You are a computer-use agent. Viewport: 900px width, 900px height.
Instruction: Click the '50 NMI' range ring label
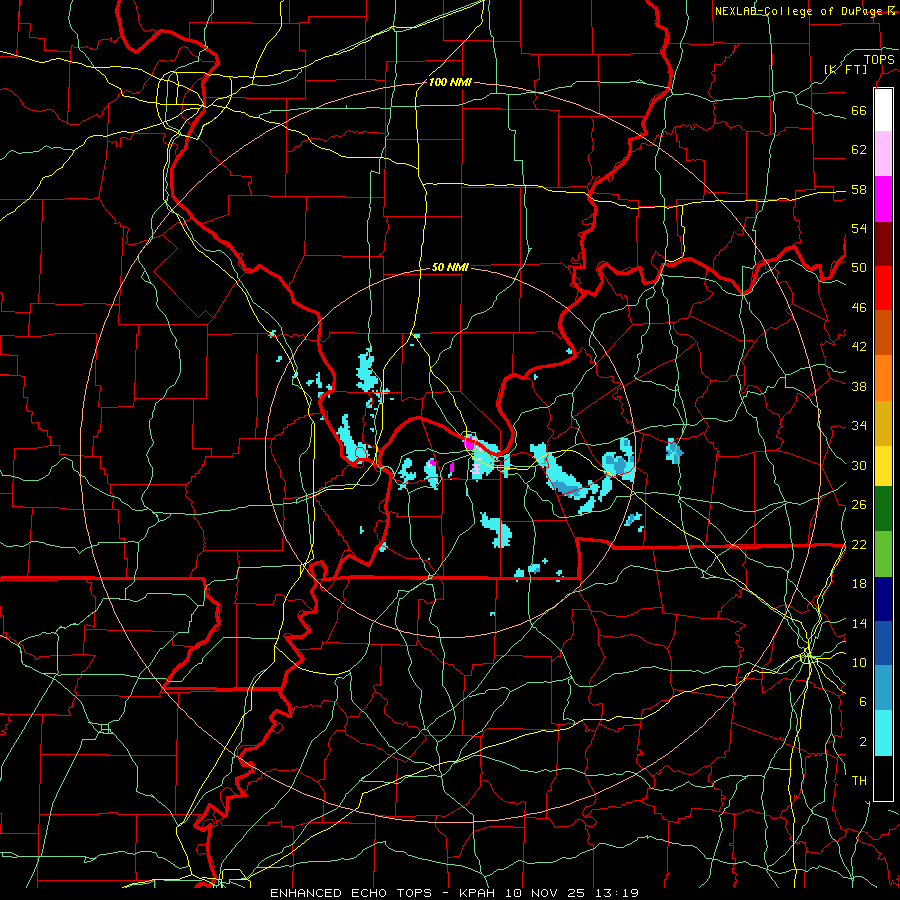point(450,267)
